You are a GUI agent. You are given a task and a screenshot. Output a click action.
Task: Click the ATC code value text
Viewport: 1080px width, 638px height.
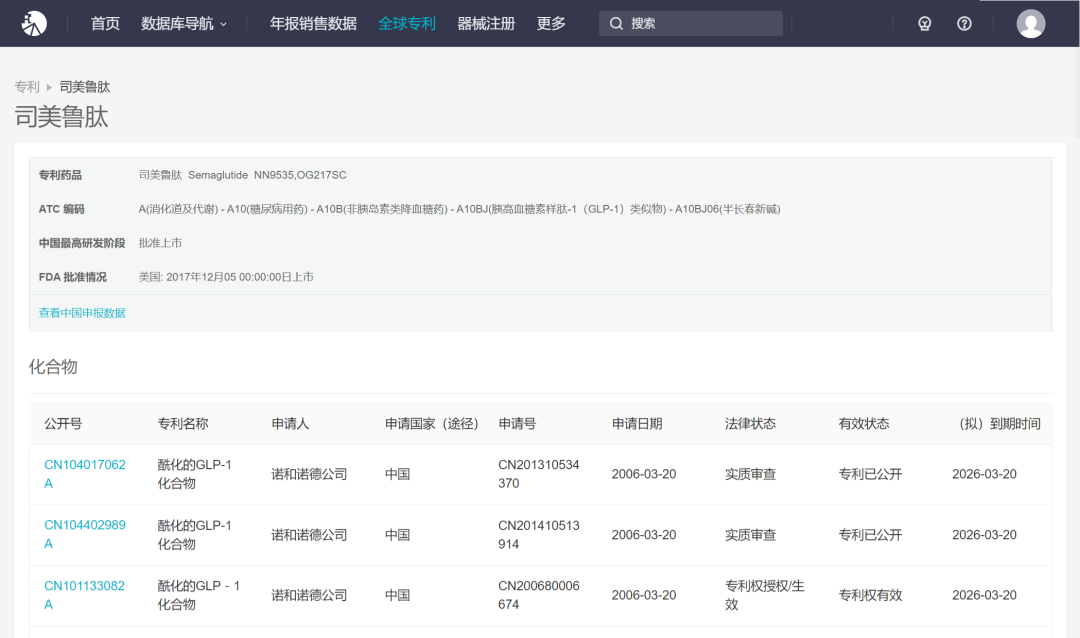coord(459,209)
